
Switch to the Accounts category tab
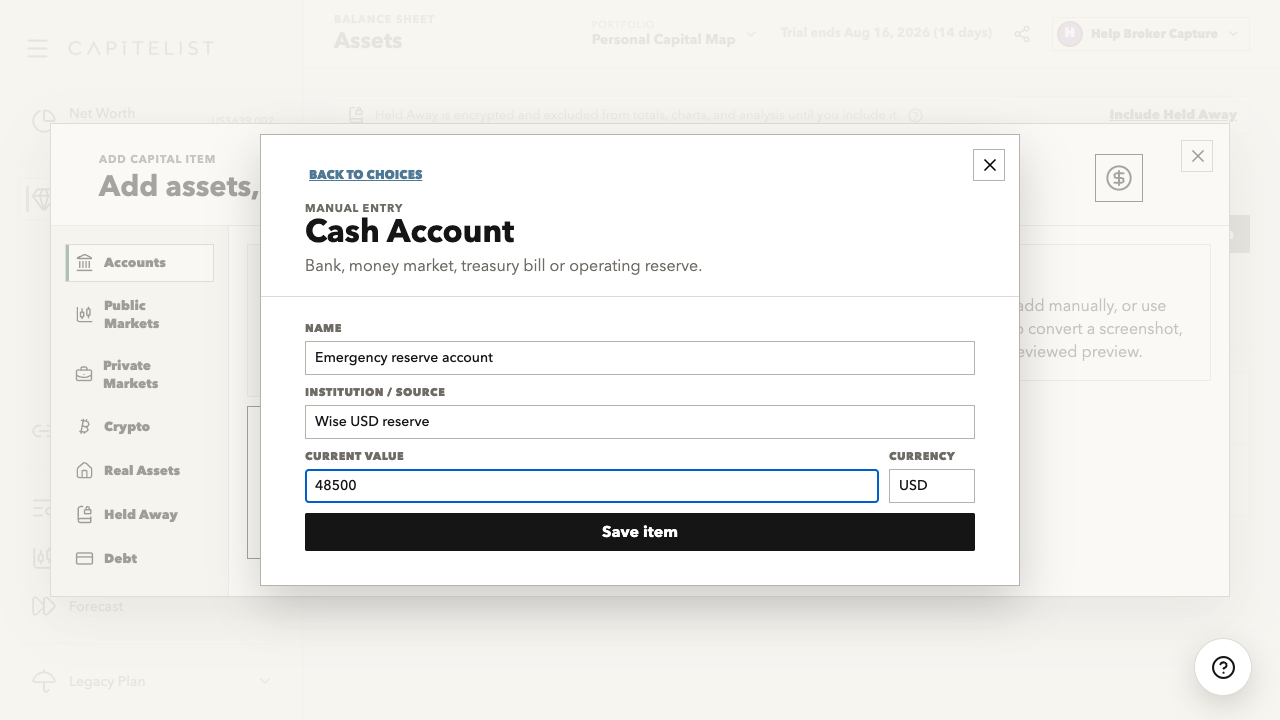pos(140,263)
